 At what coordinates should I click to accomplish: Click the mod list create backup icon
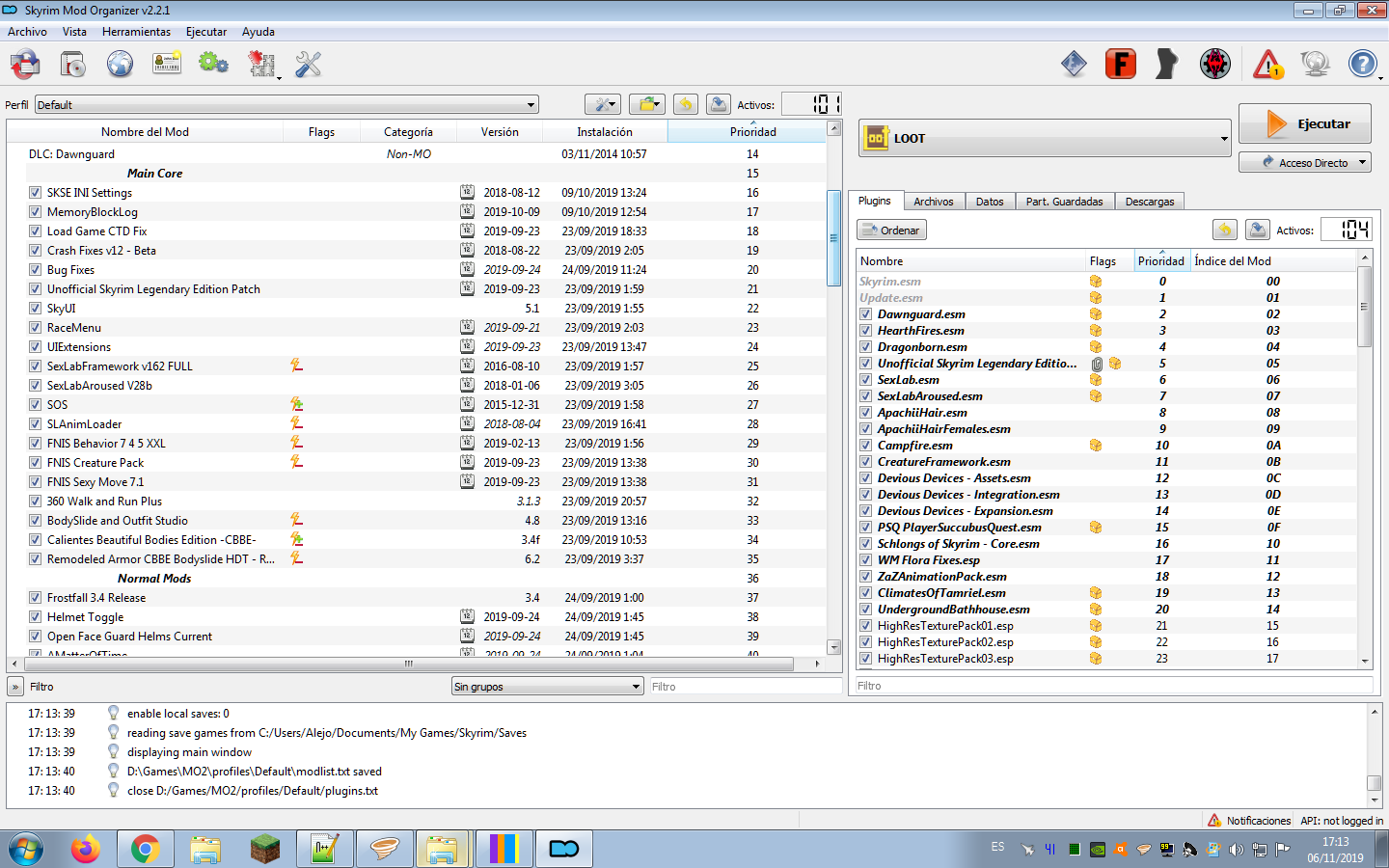718,104
